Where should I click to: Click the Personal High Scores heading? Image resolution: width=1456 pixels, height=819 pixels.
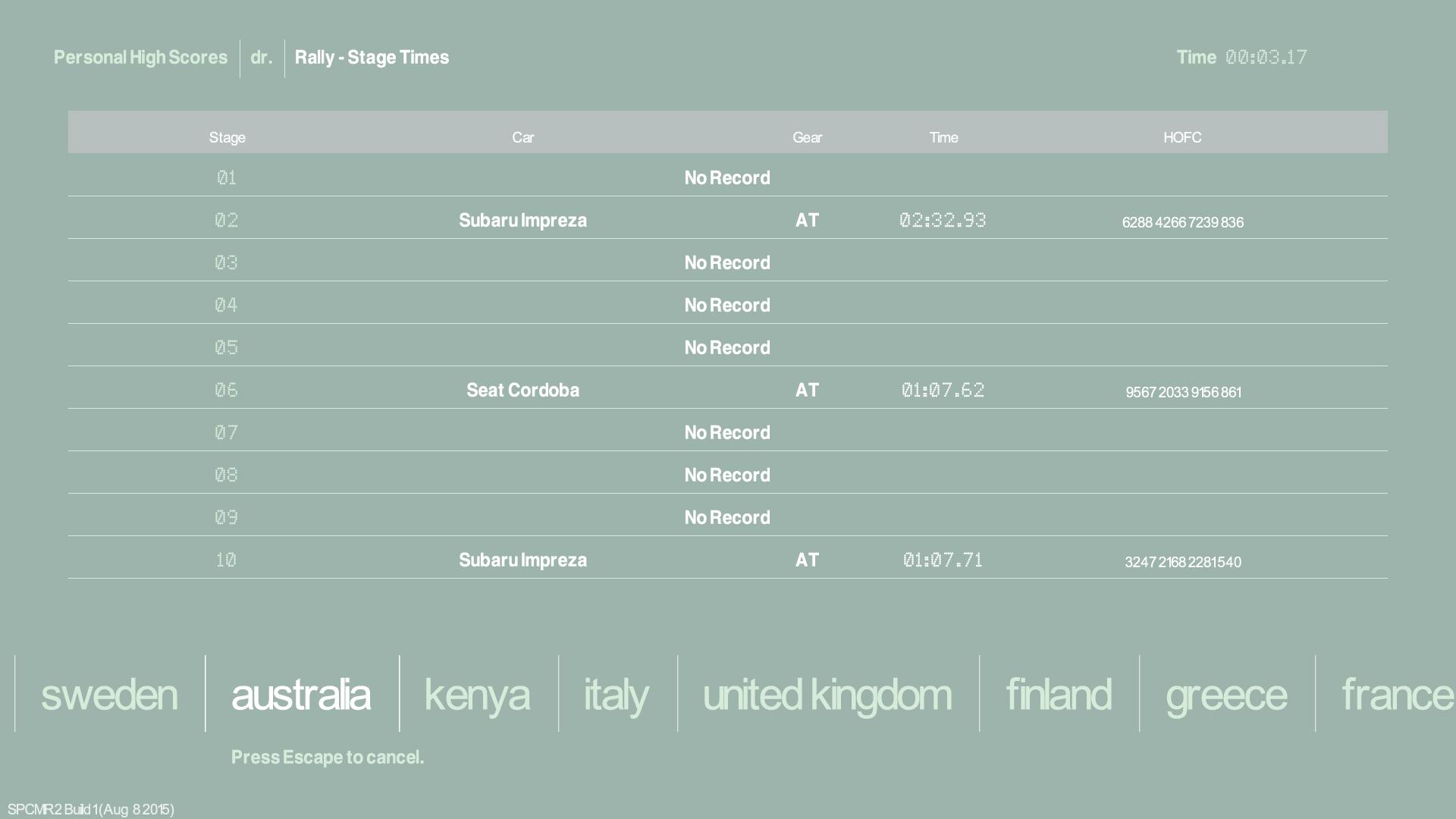click(x=140, y=58)
